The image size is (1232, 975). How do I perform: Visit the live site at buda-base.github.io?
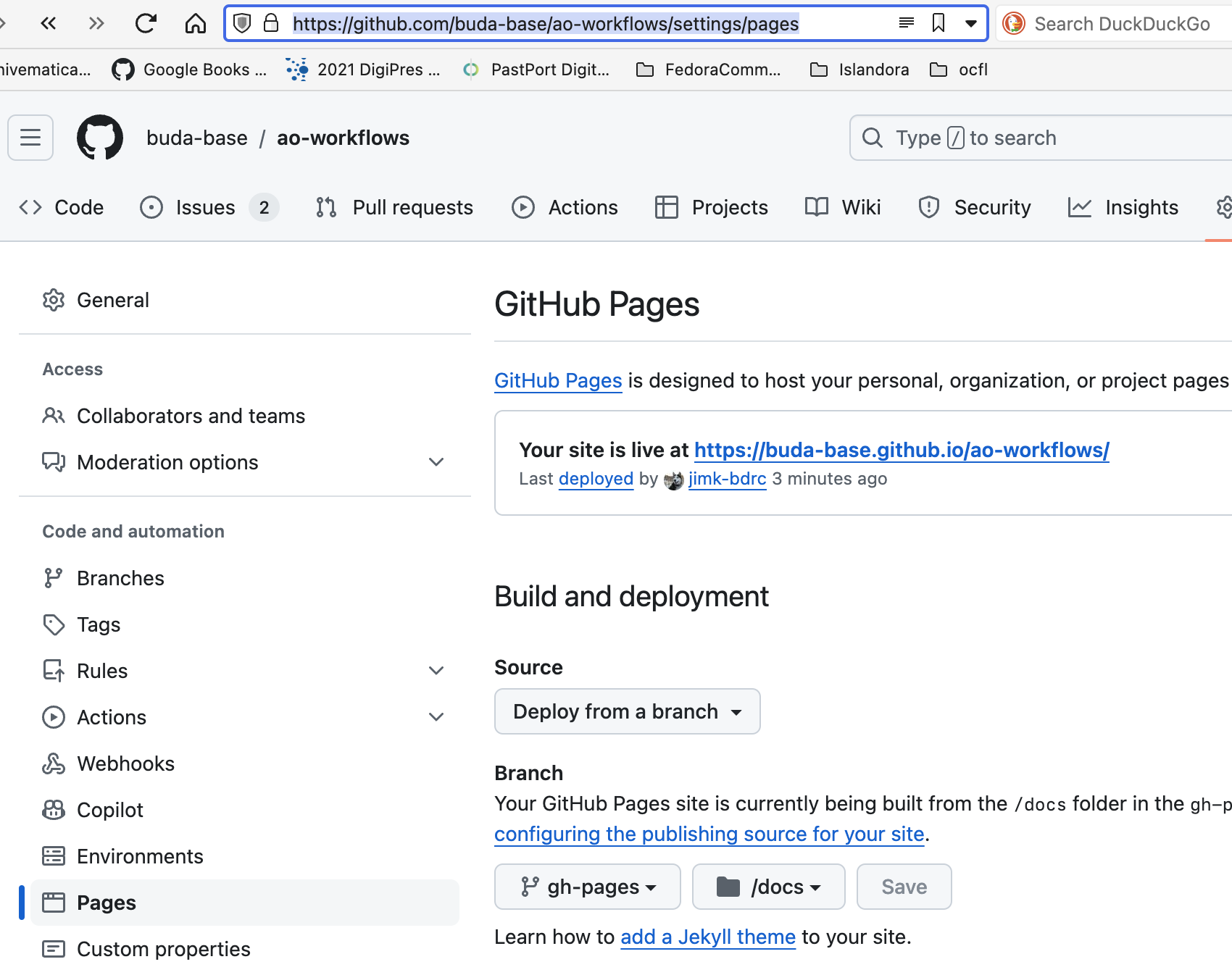click(901, 450)
